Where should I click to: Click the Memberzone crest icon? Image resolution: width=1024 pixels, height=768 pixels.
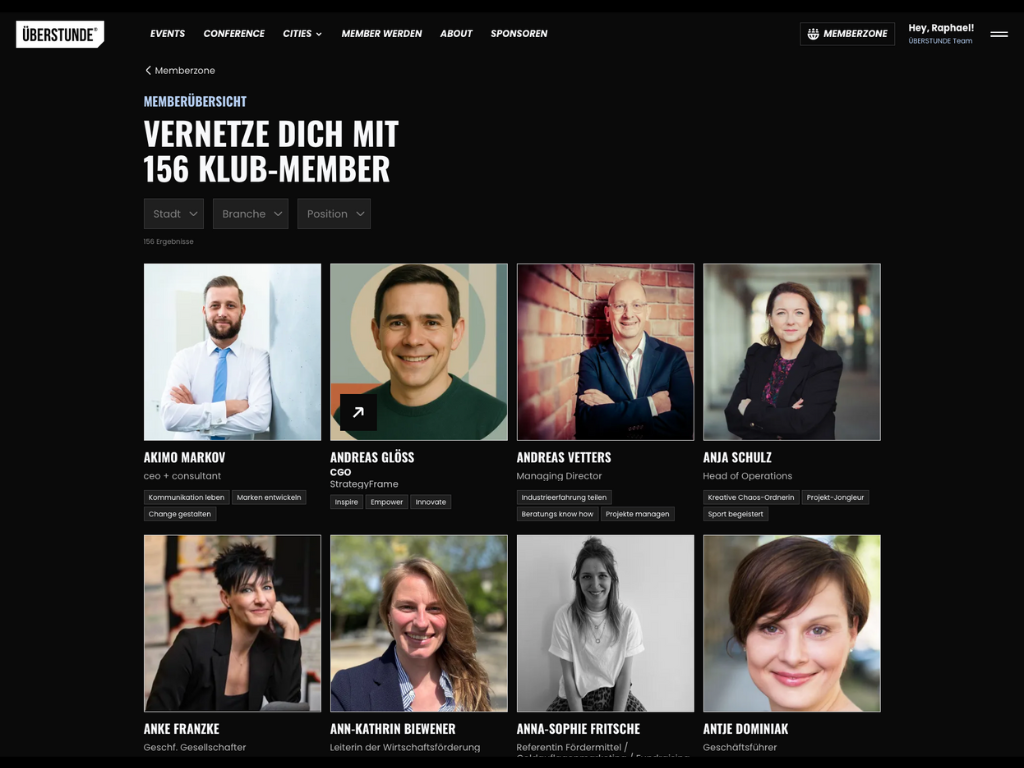coord(813,34)
